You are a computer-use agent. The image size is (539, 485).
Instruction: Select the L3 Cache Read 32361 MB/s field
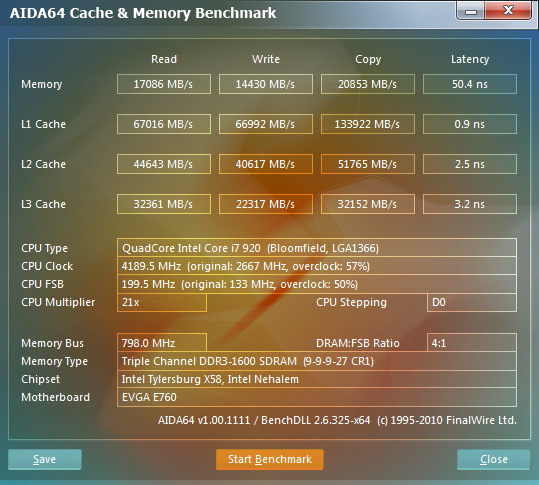[164, 204]
